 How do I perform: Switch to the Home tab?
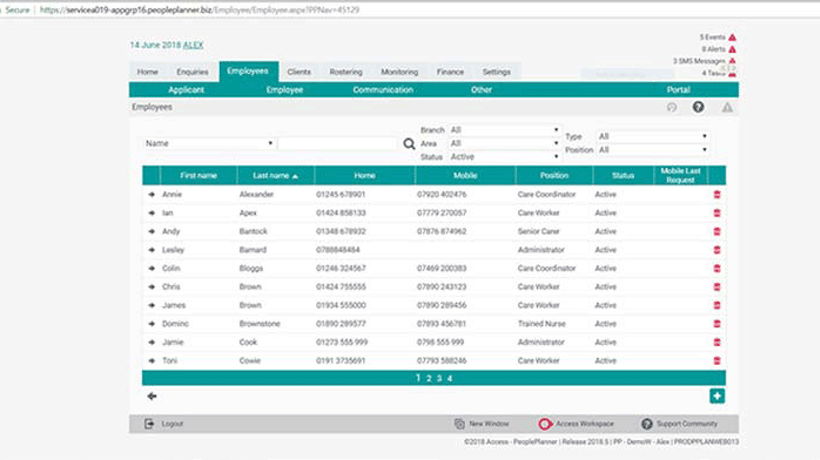[x=147, y=72]
